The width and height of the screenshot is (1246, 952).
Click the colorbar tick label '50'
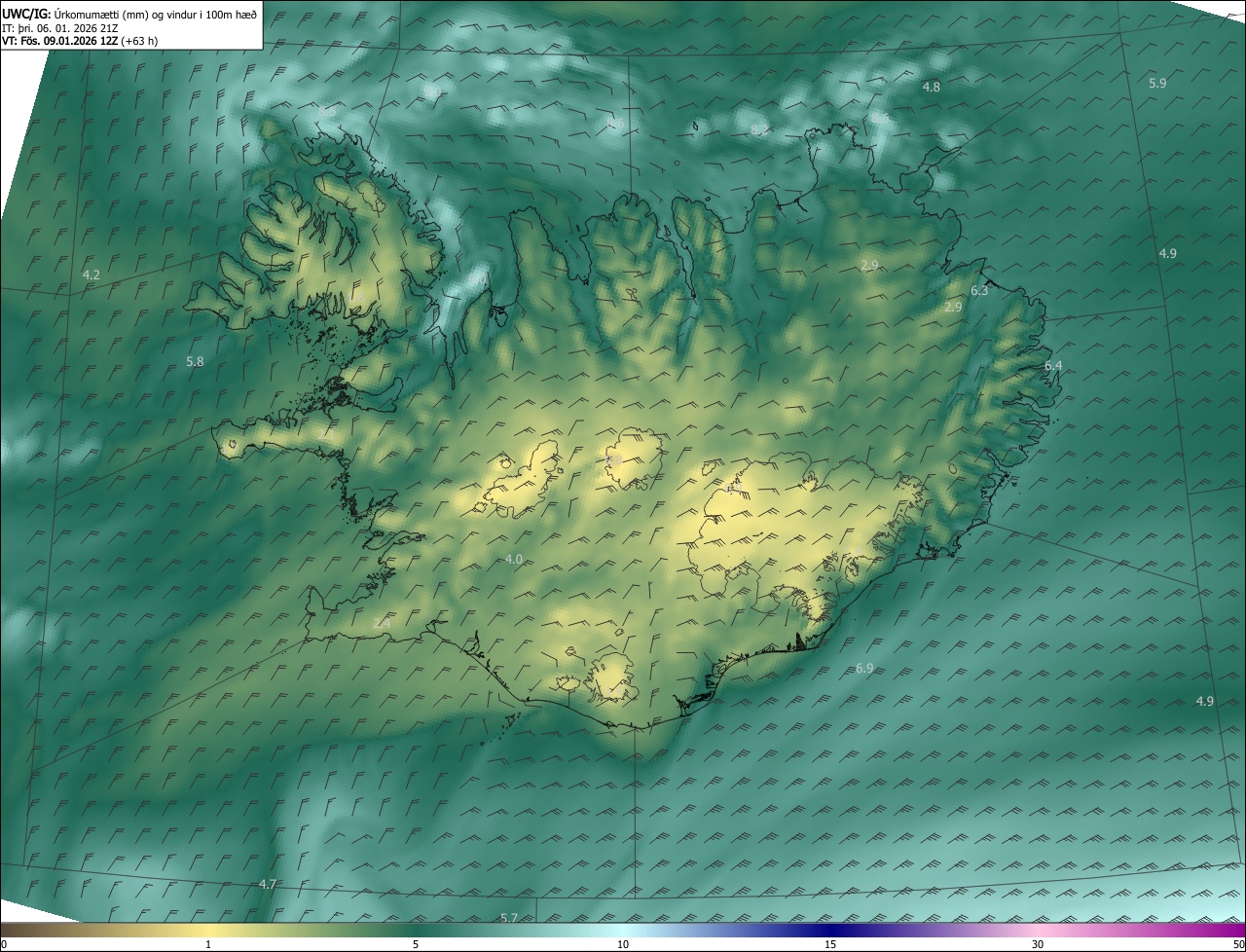point(1238,944)
